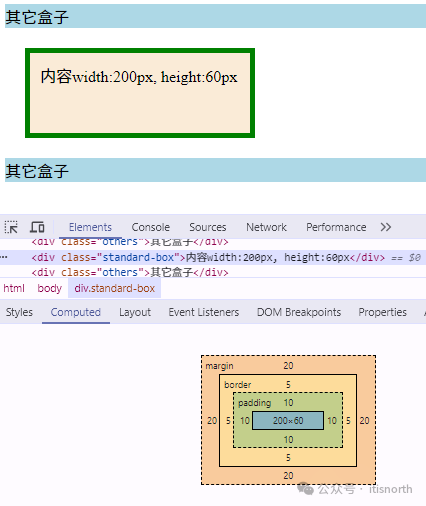Open the three-dot row actions

(4, 257)
